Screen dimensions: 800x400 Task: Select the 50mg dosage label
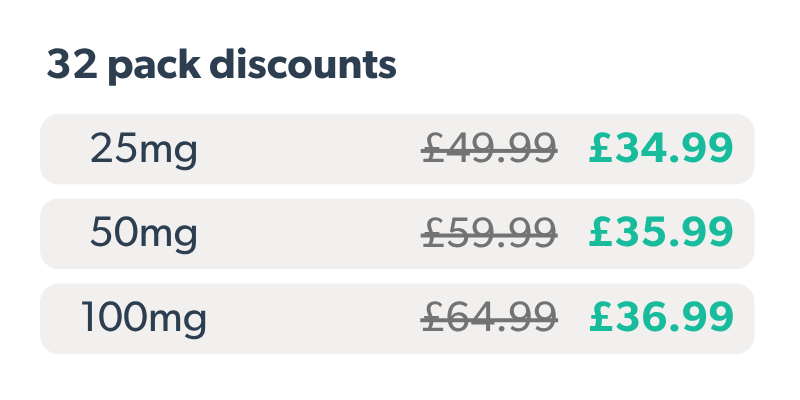[144, 234]
